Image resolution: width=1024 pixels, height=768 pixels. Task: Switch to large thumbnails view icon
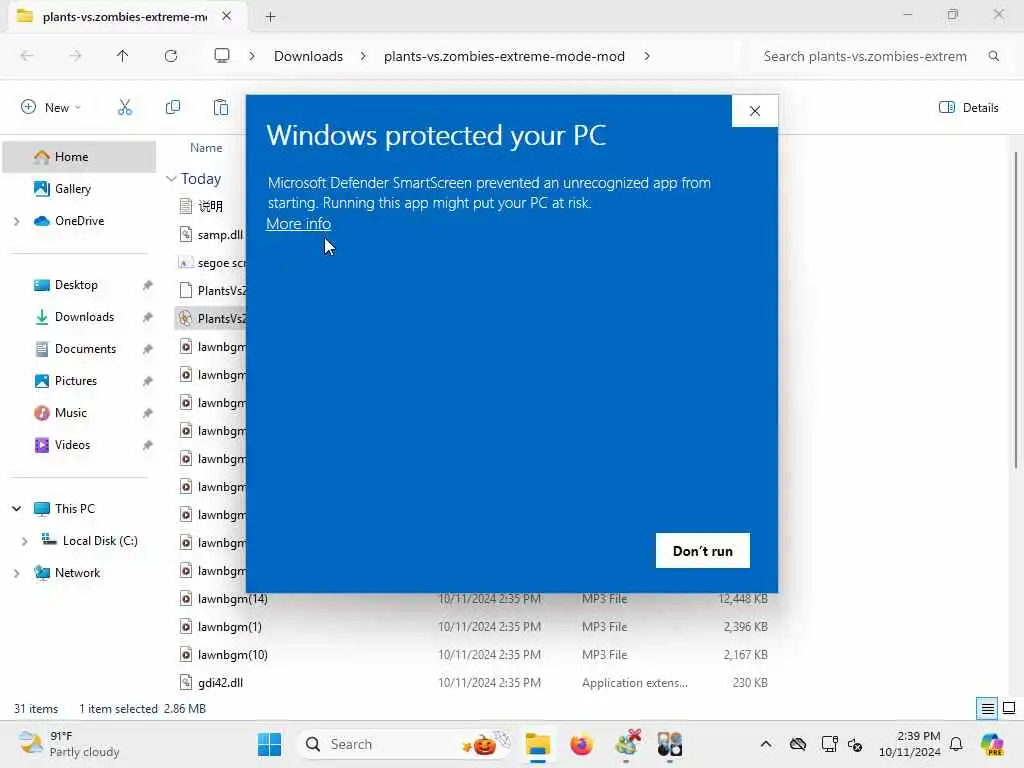point(1009,709)
